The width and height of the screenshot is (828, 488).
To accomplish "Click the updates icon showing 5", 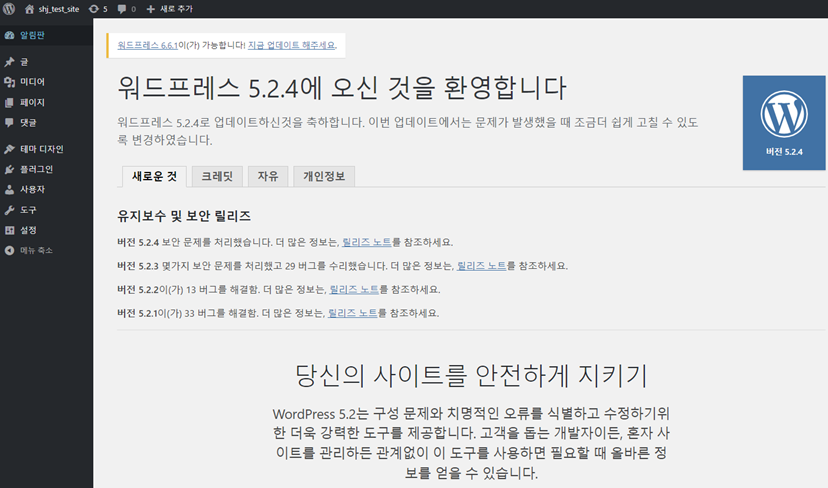I will 94,9.
